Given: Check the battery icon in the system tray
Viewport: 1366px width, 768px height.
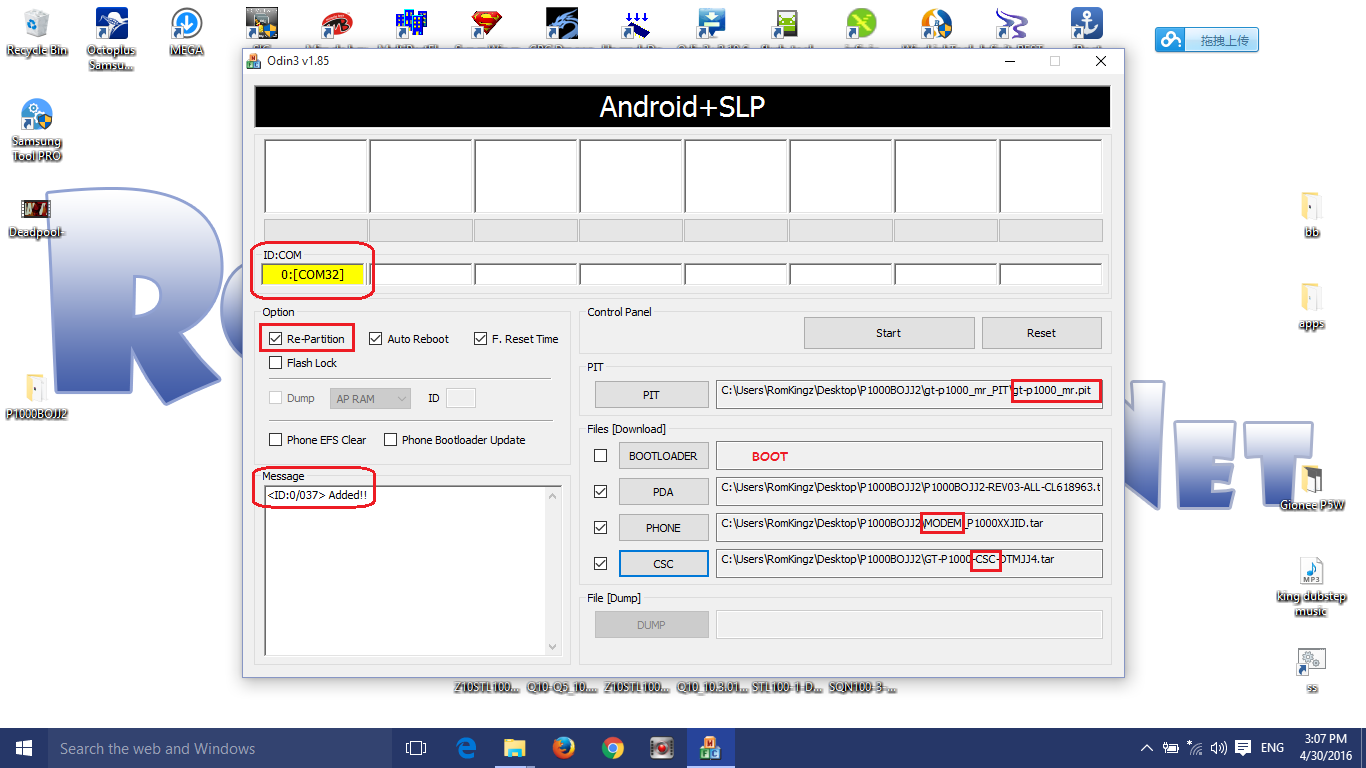Looking at the screenshot, I should click(x=1171, y=748).
